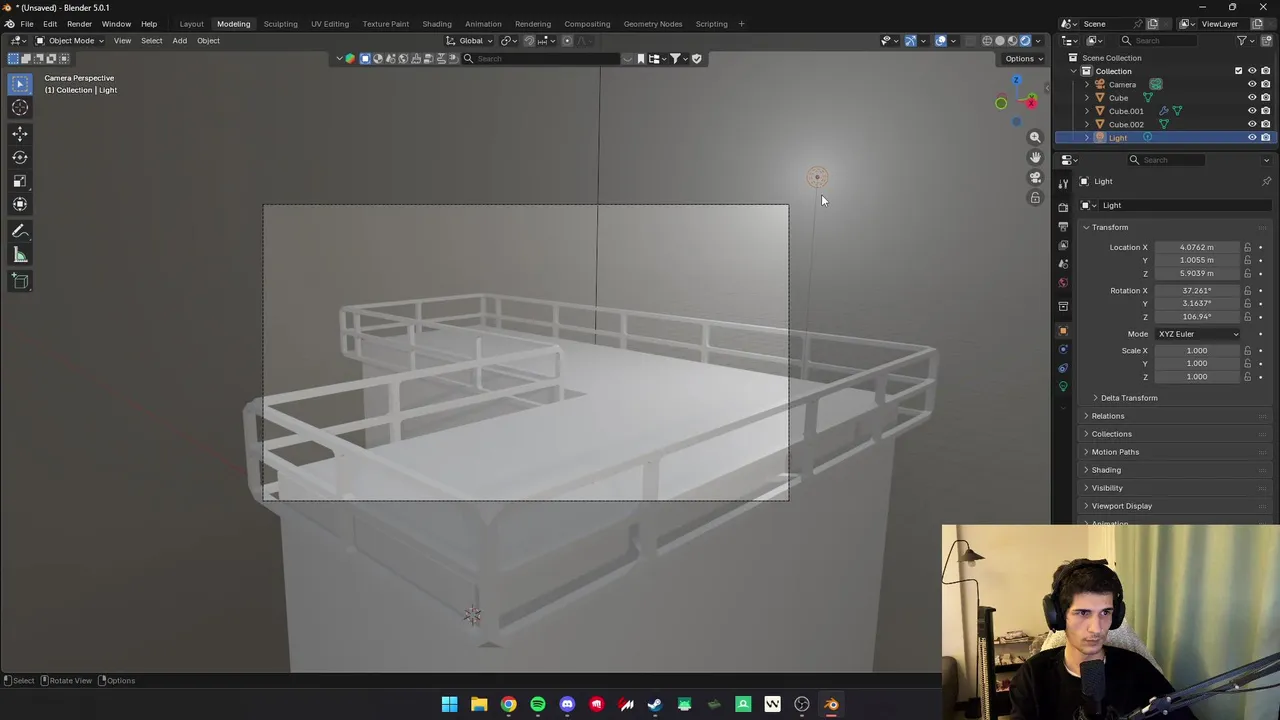Open Spotify from the taskbar
The image size is (1280, 720).
pos(538,705)
